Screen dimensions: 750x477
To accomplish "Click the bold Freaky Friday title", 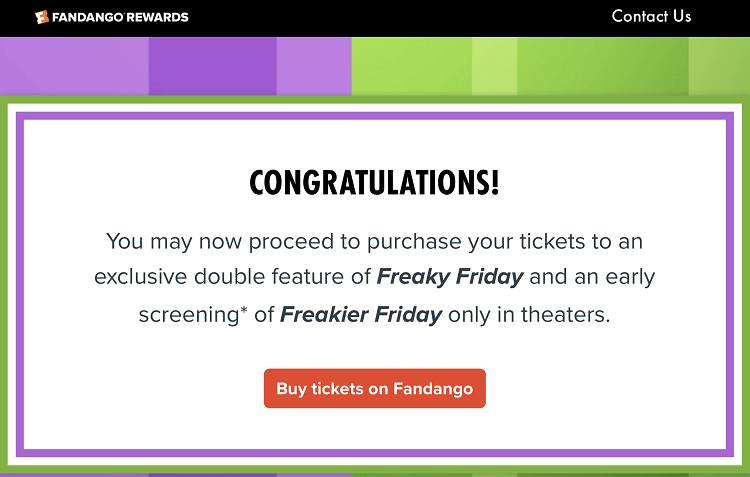I will 450,277.
